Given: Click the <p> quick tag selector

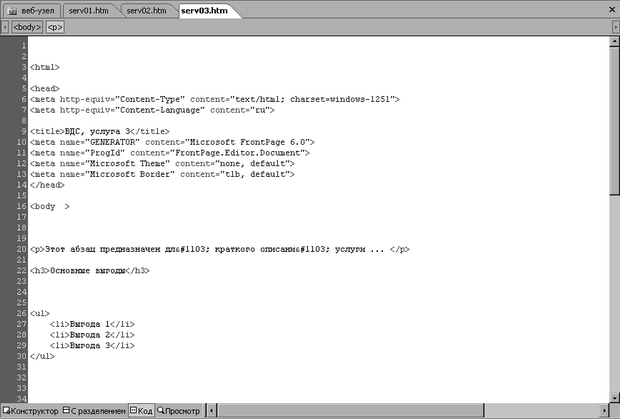Looking at the screenshot, I should [55, 27].
